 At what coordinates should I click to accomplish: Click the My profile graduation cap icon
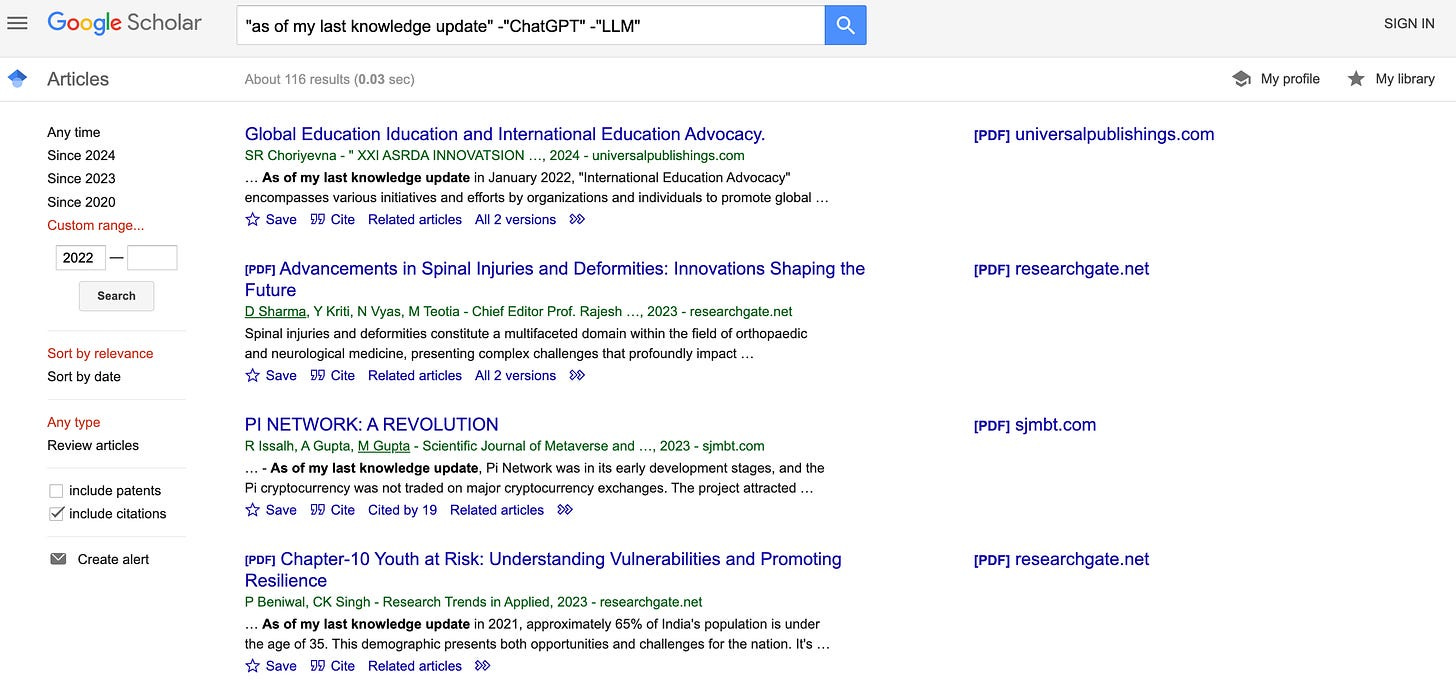(x=1241, y=79)
